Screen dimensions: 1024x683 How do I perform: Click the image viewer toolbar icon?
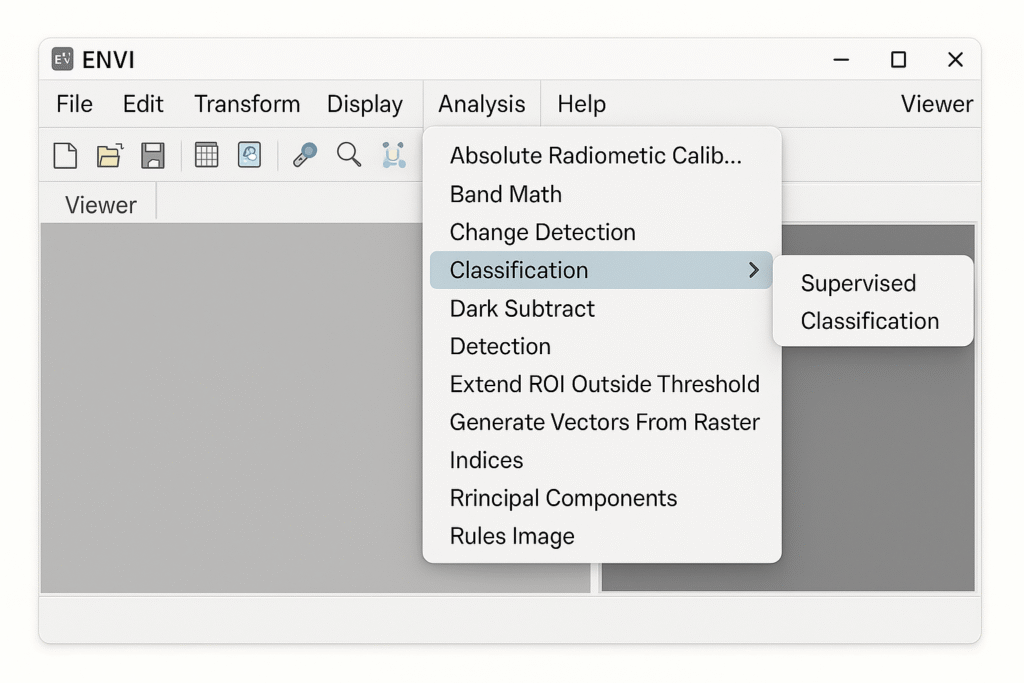[x=249, y=155]
